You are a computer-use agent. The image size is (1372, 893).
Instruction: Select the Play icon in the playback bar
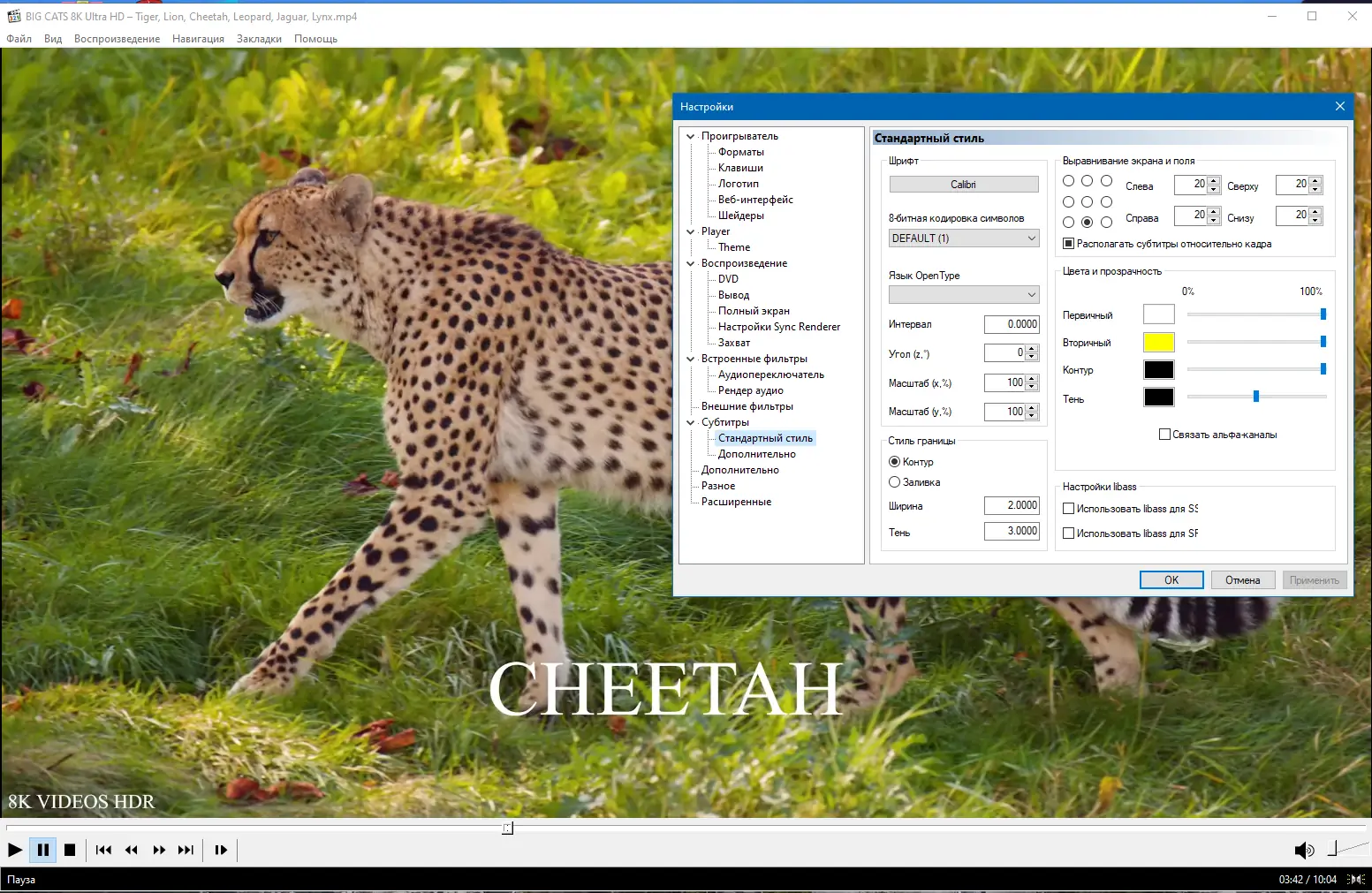pos(15,850)
